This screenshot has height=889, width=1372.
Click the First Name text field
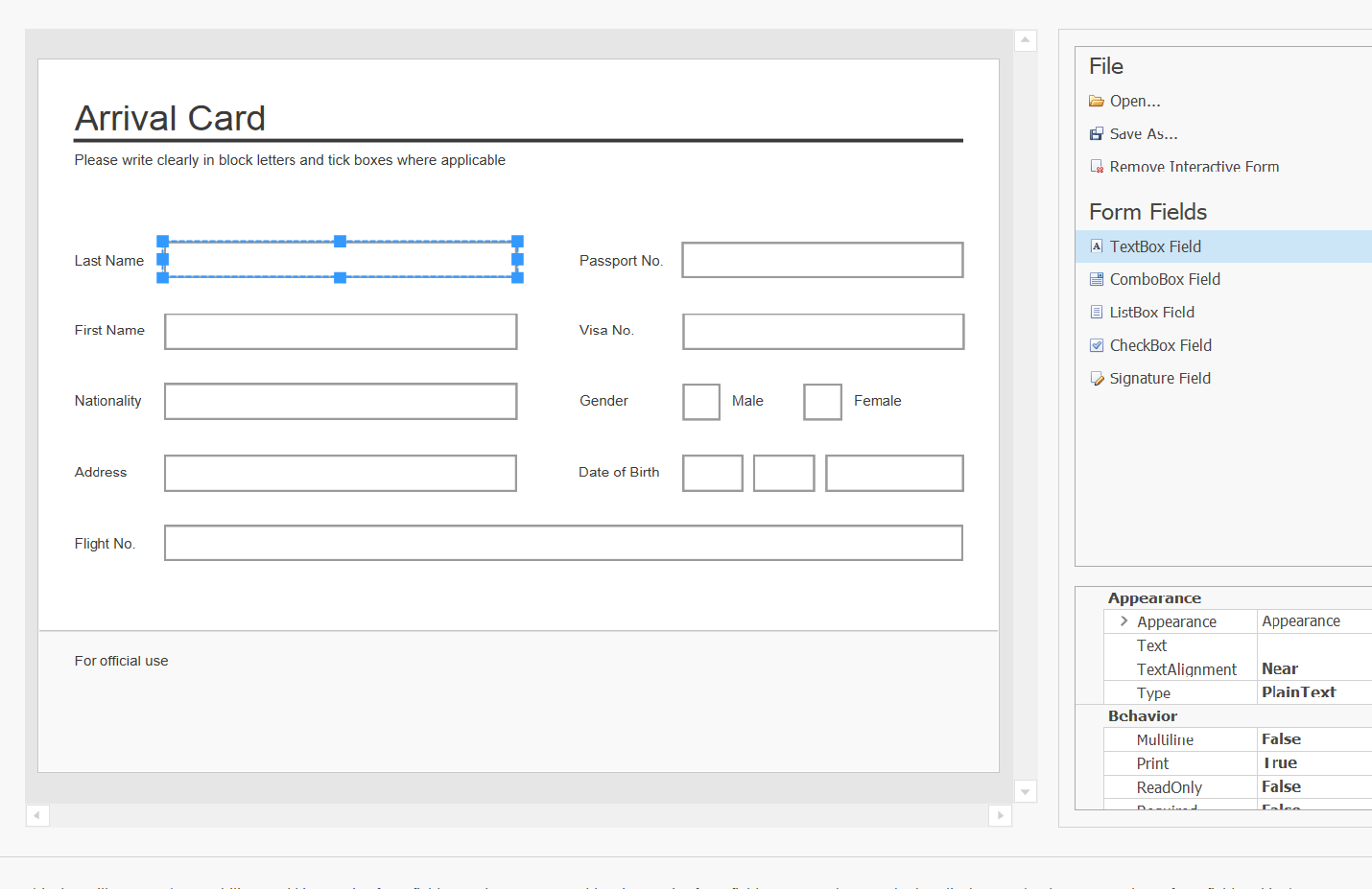click(x=341, y=332)
